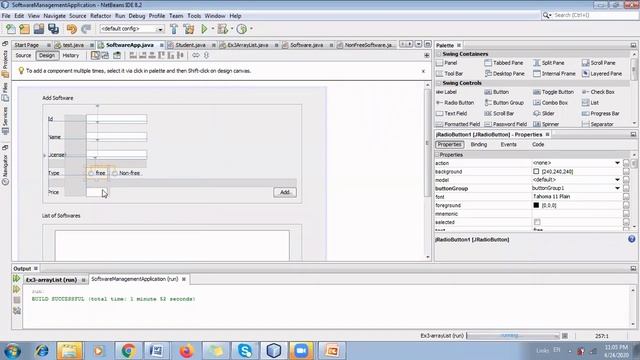Switch to the Source view button
Viewport: 640px width, 360px height.
[23, 56]
